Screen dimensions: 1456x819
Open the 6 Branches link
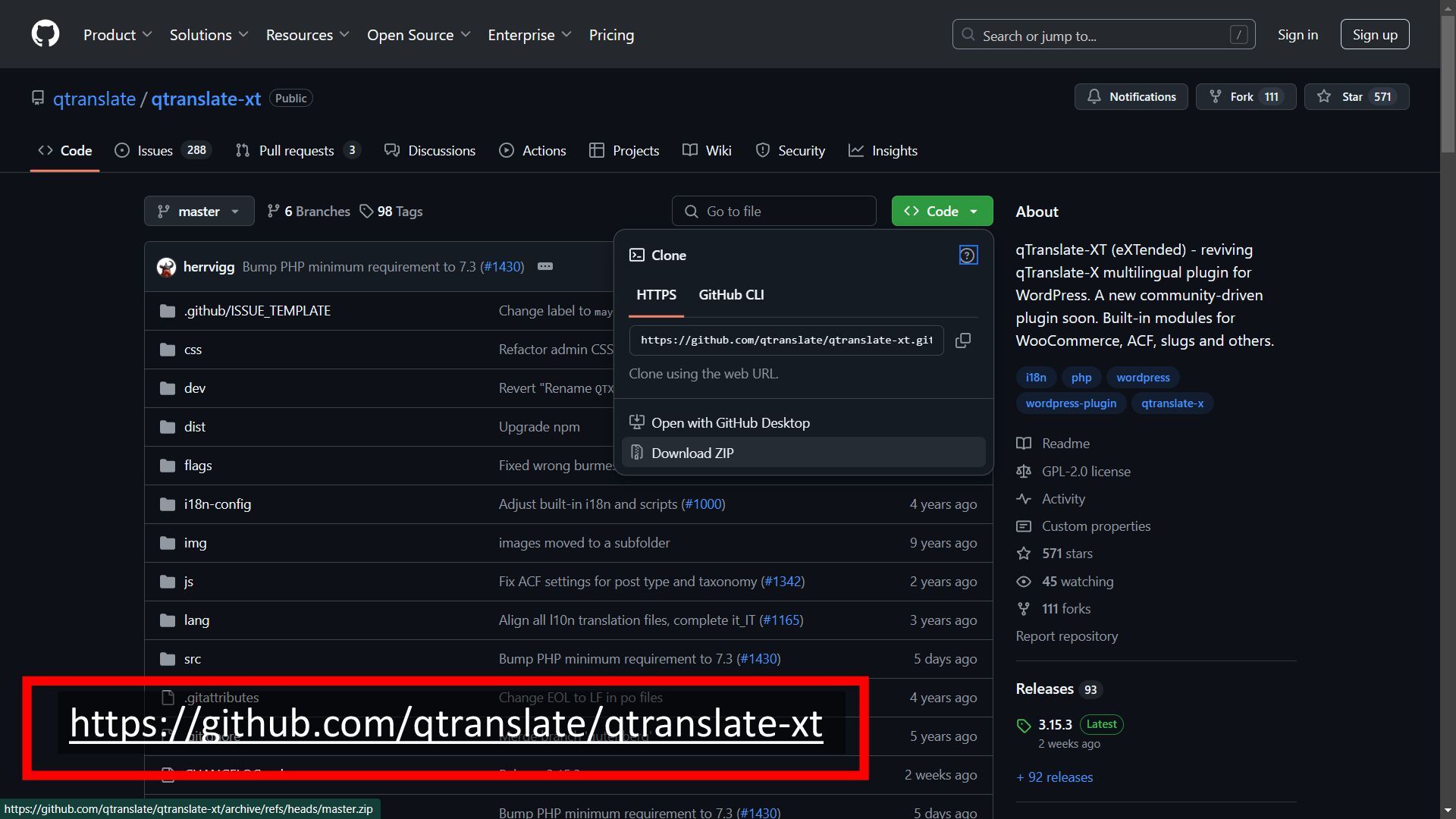[x=309, y=212]
